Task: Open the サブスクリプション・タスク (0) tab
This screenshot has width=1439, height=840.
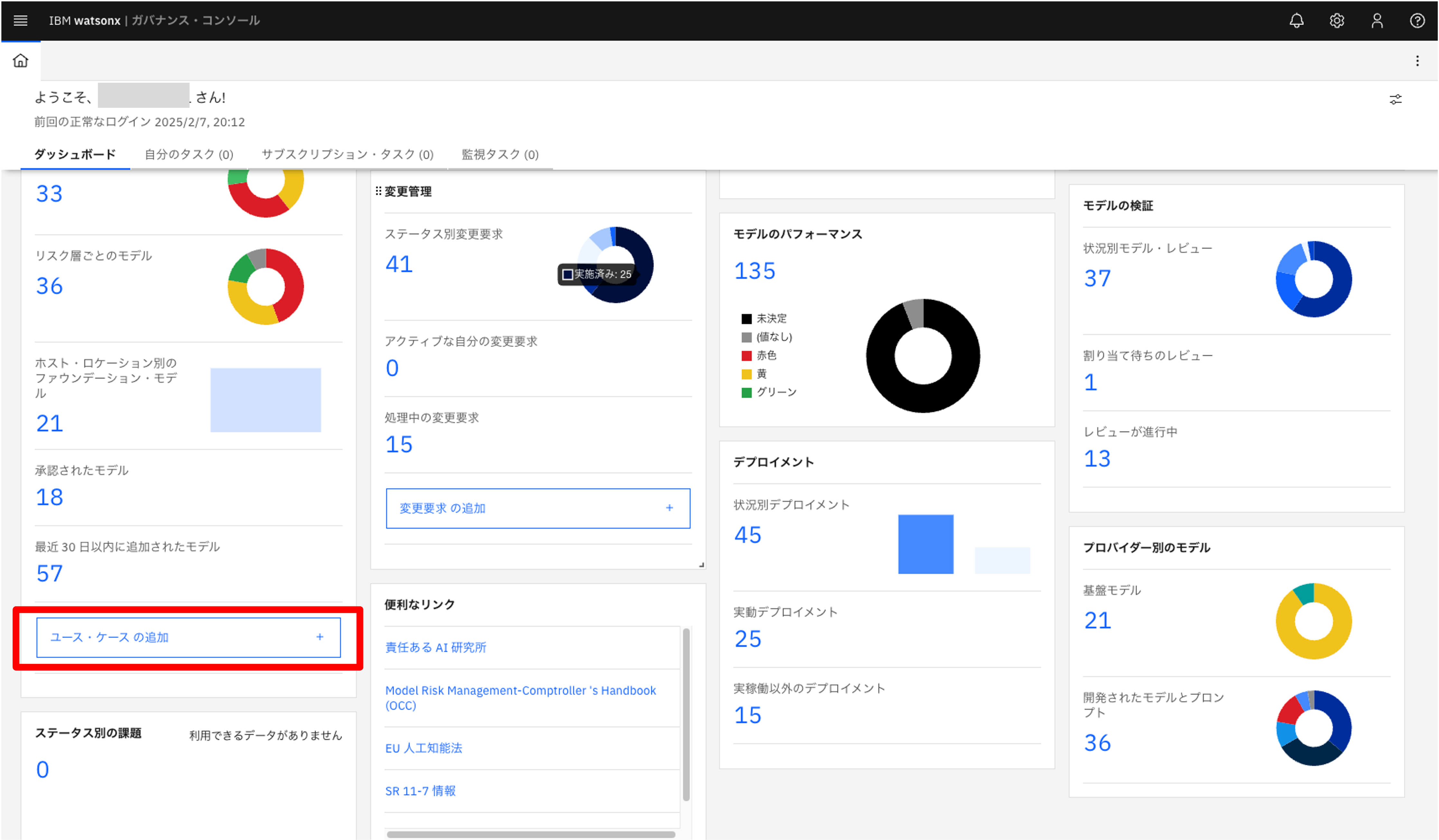Action: (x=347, y=154)
